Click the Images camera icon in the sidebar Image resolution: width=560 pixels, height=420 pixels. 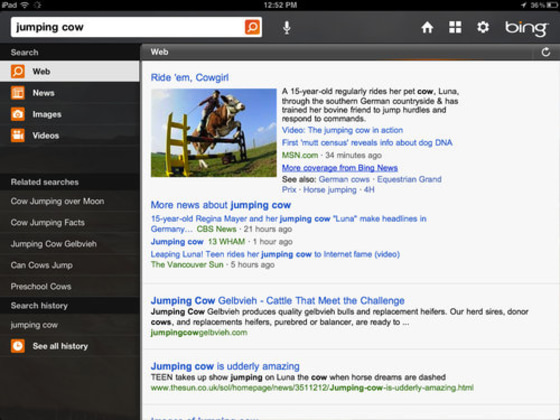(18, 114)
